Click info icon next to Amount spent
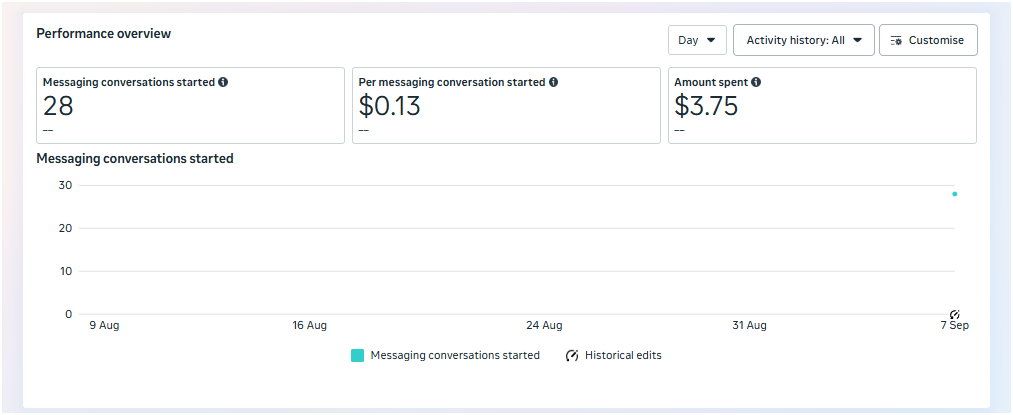1013x415 pixels. [x=756, y=82]
